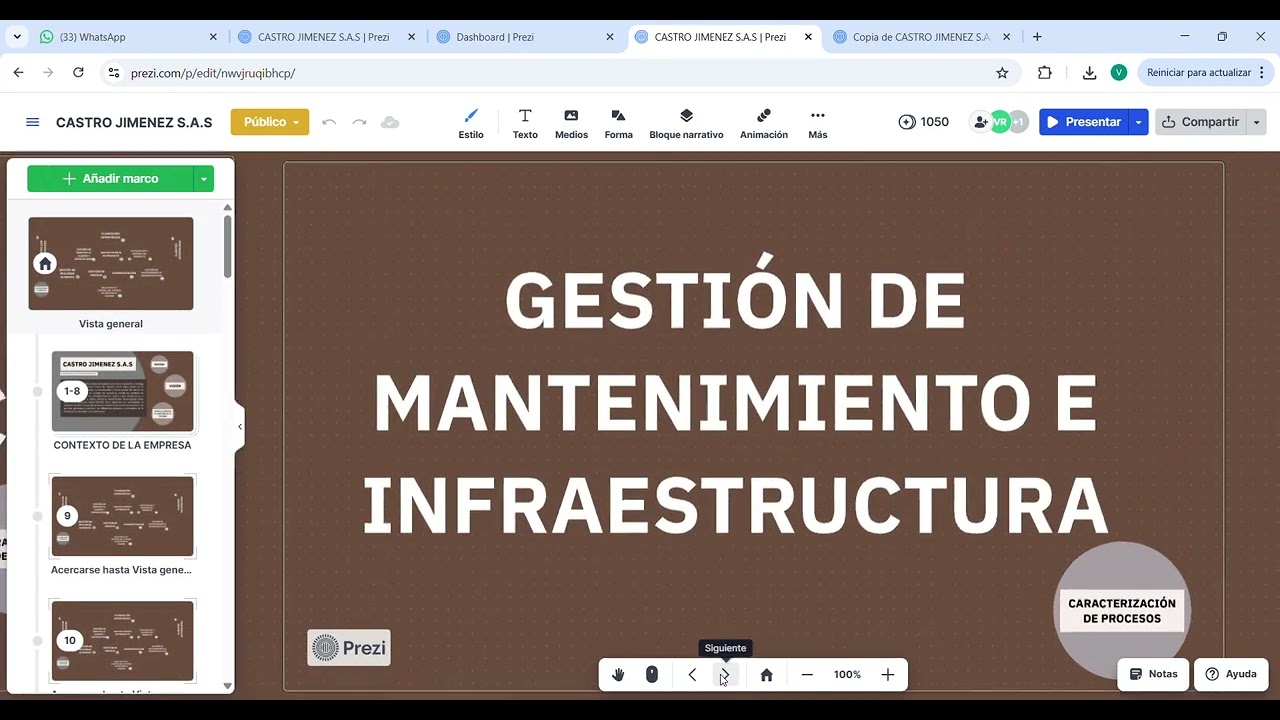Return to home overview

(x=766, y=675)
